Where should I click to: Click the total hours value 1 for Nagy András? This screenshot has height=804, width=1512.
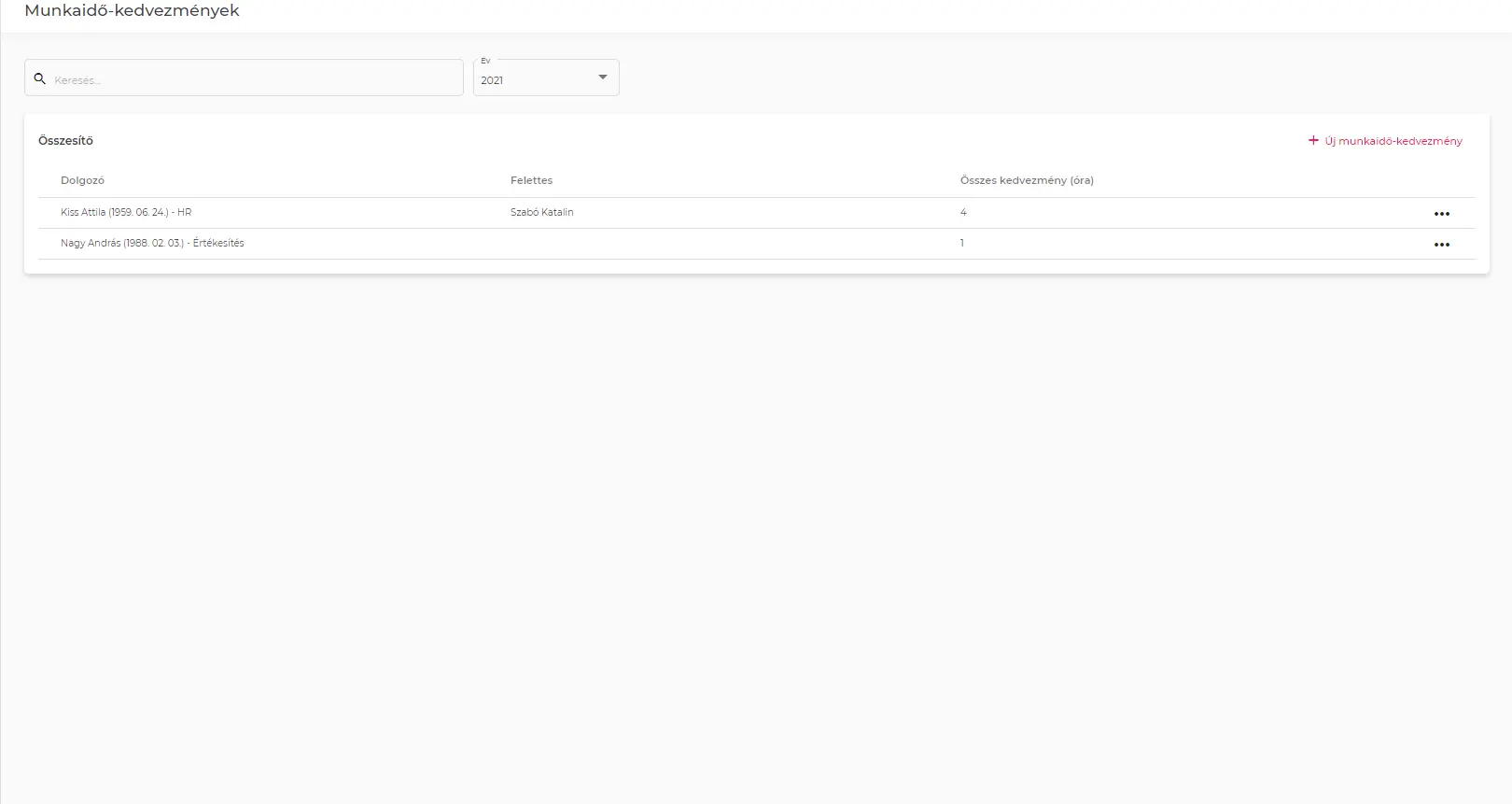pos(962,244)
